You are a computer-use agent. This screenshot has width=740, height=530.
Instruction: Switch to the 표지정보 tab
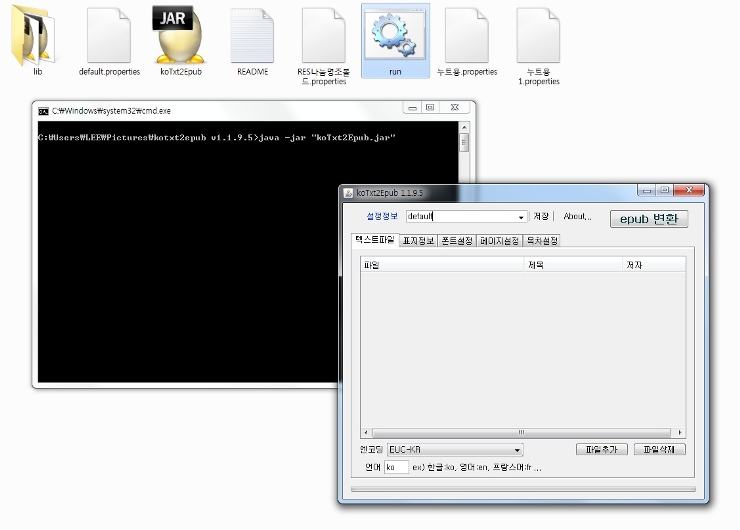[418, 241]
